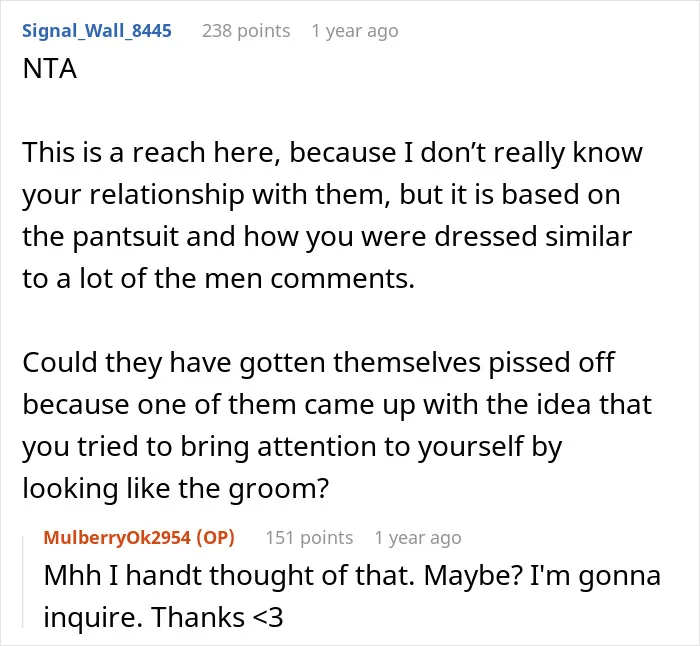Collapse reply via vertical thread line

(23, 582)
